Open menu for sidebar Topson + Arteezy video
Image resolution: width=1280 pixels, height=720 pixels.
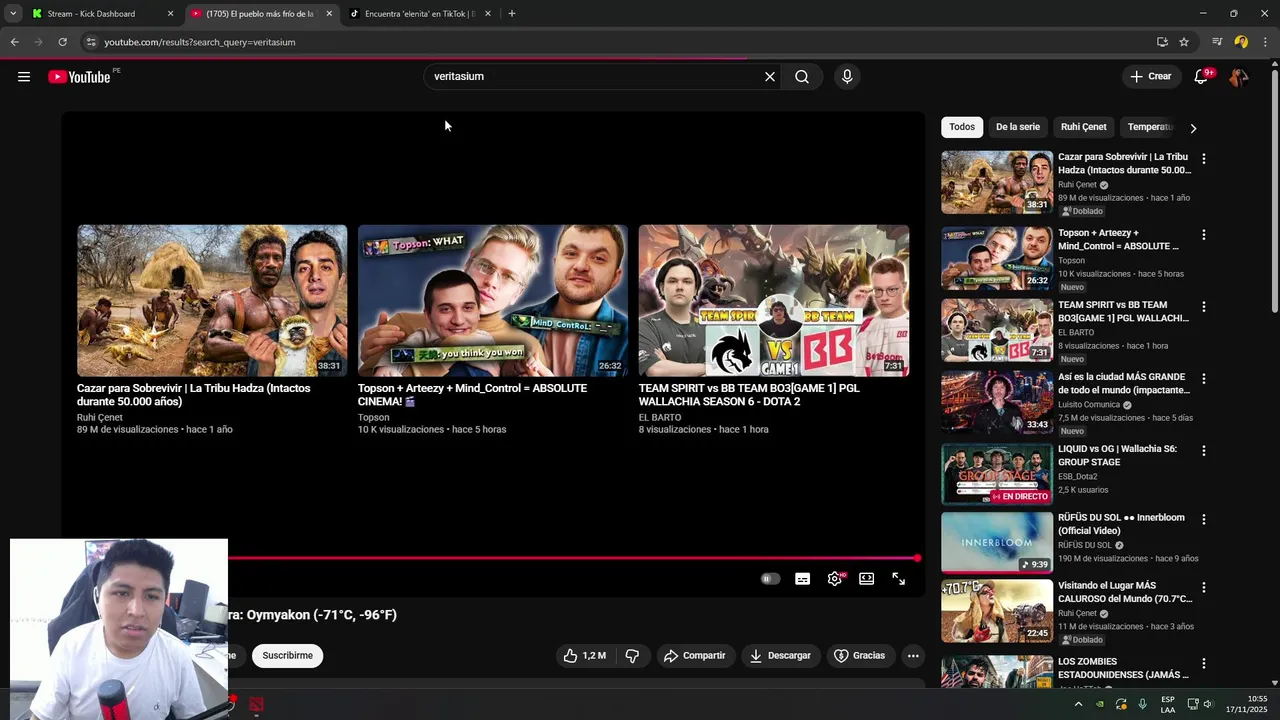coord(1204,235)
